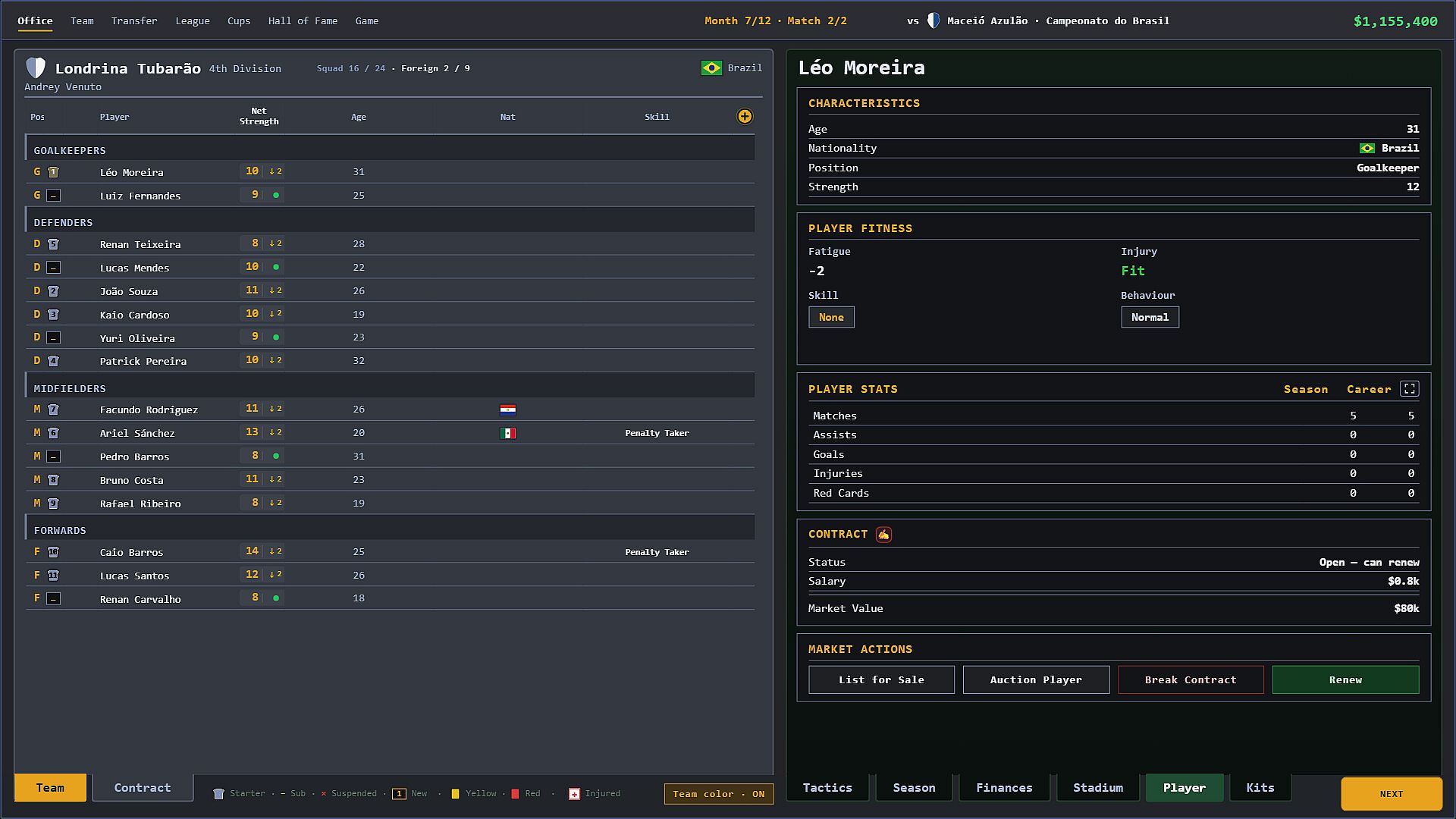Open the Game menu
The image size is (1456, 819).
367,21
